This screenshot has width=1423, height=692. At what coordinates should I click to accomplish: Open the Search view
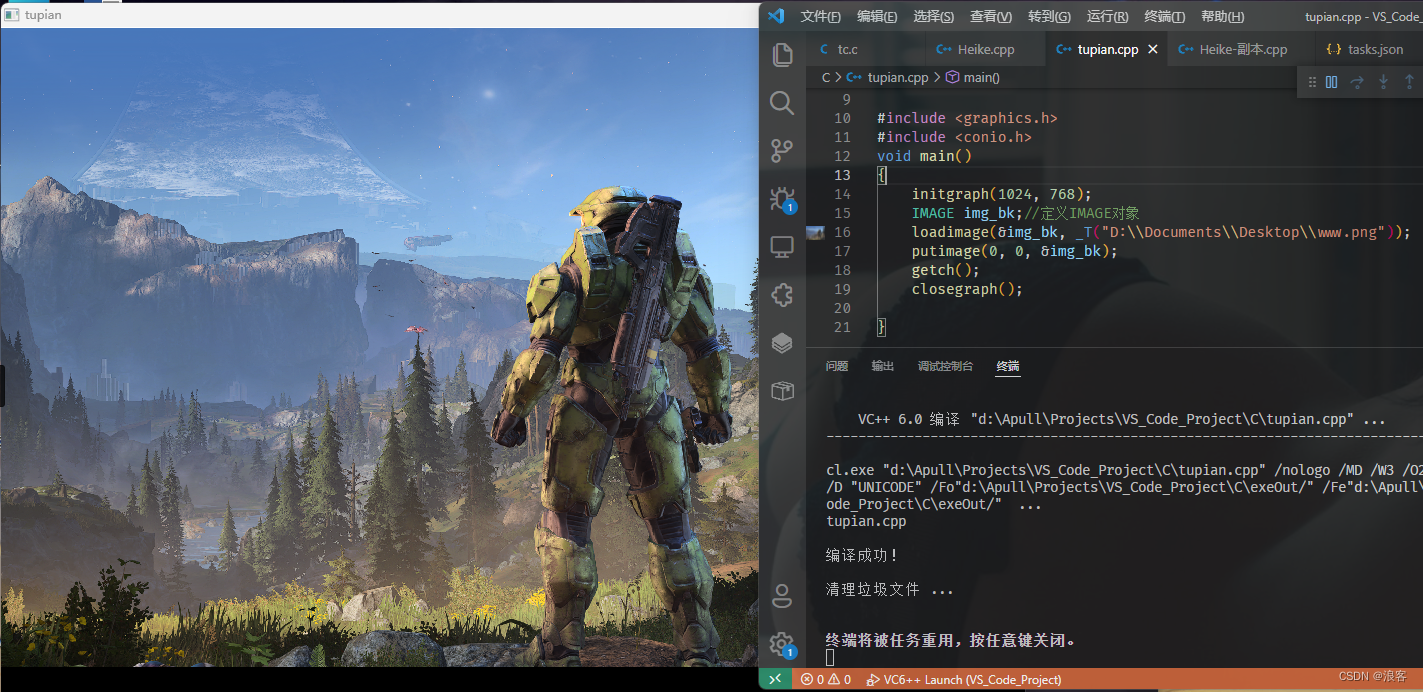[x=782, y=103]
